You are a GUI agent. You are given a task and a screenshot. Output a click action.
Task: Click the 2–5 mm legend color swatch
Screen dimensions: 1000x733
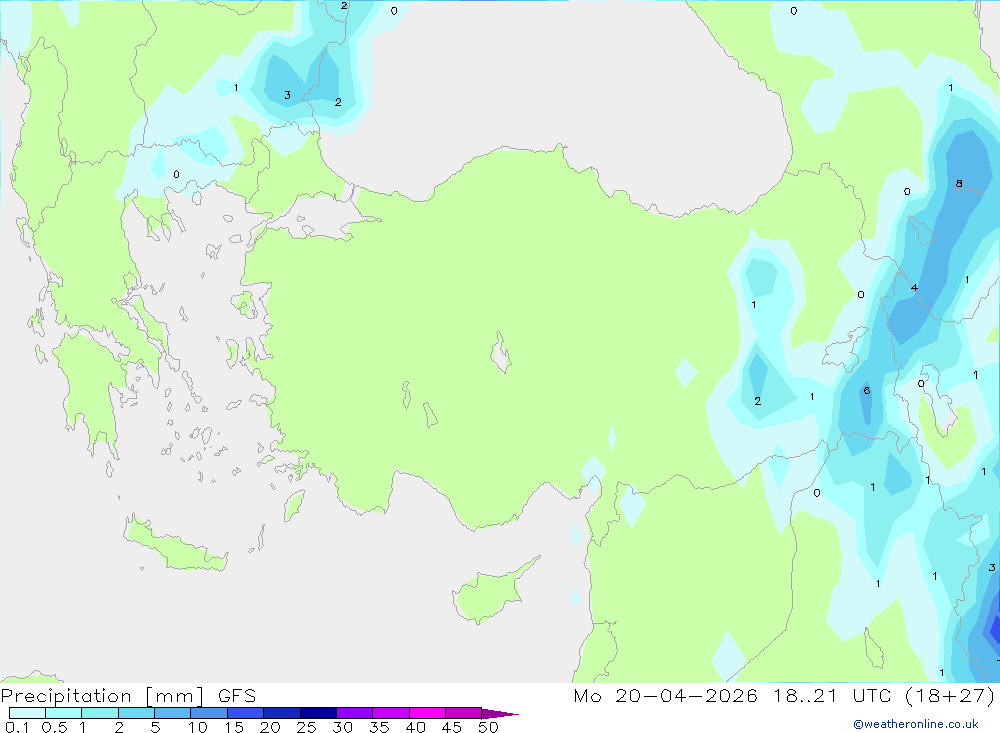(136, 713)
